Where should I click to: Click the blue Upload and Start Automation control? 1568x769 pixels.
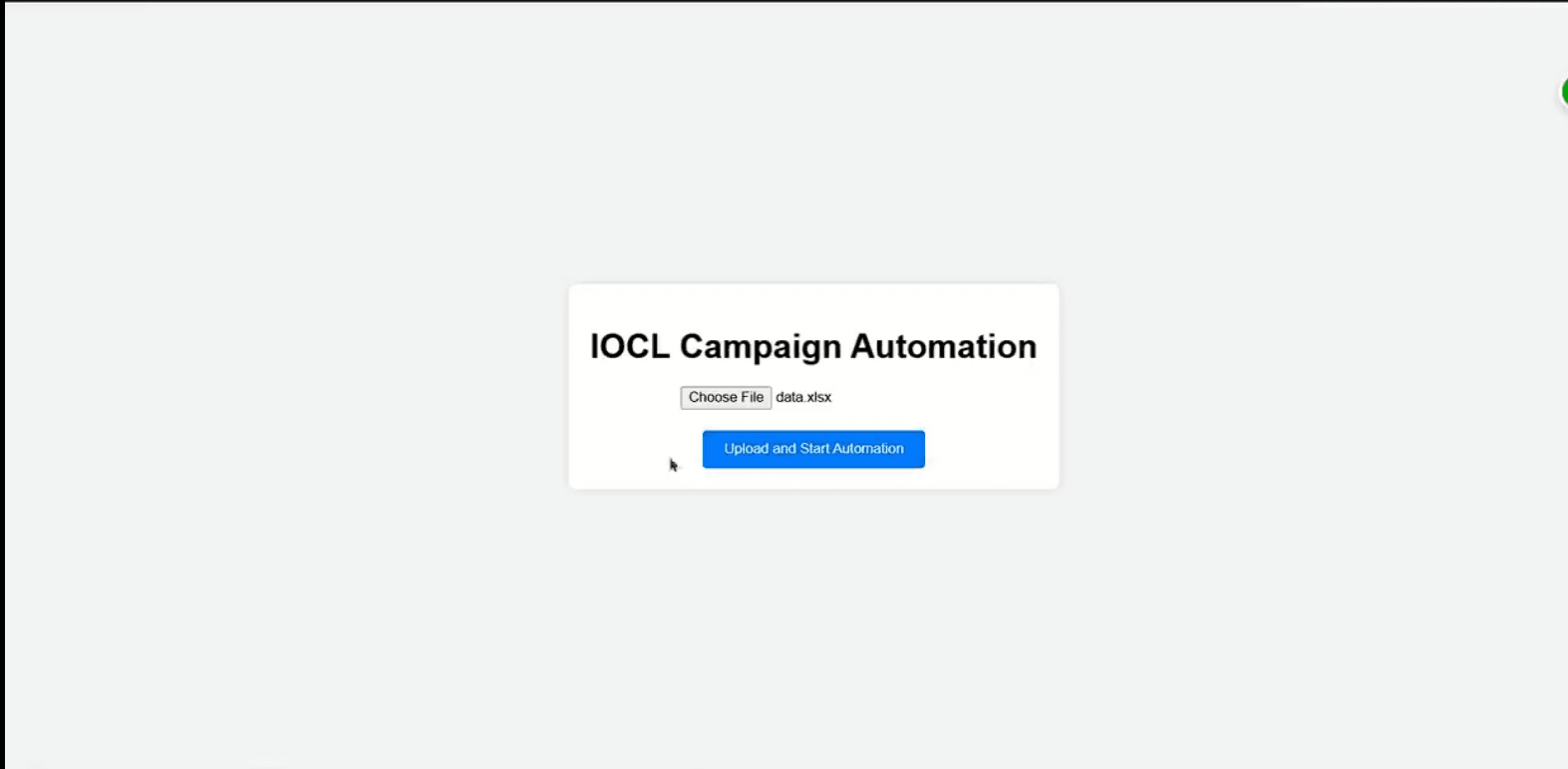[813, 449]
